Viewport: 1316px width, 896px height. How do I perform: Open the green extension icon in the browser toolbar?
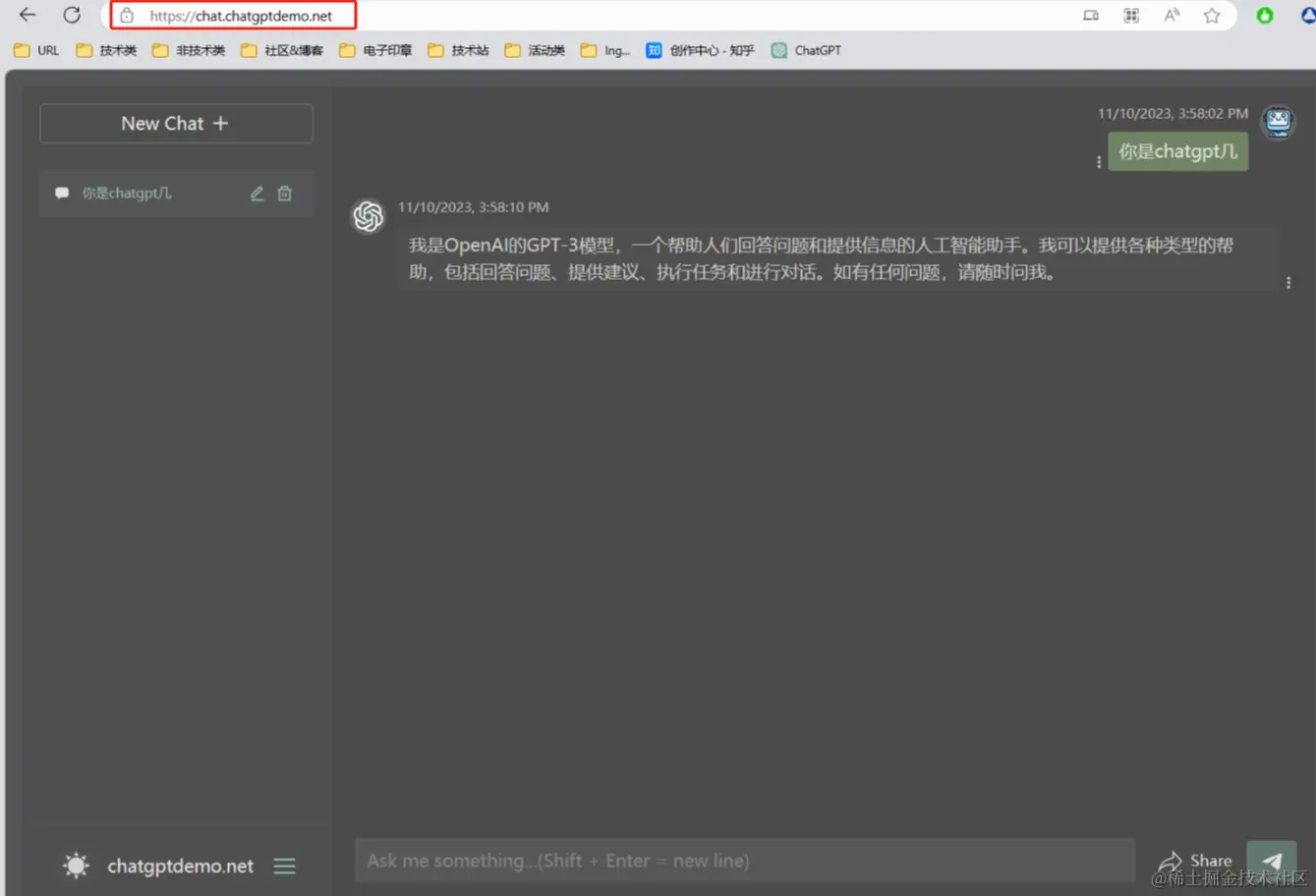1265,16
